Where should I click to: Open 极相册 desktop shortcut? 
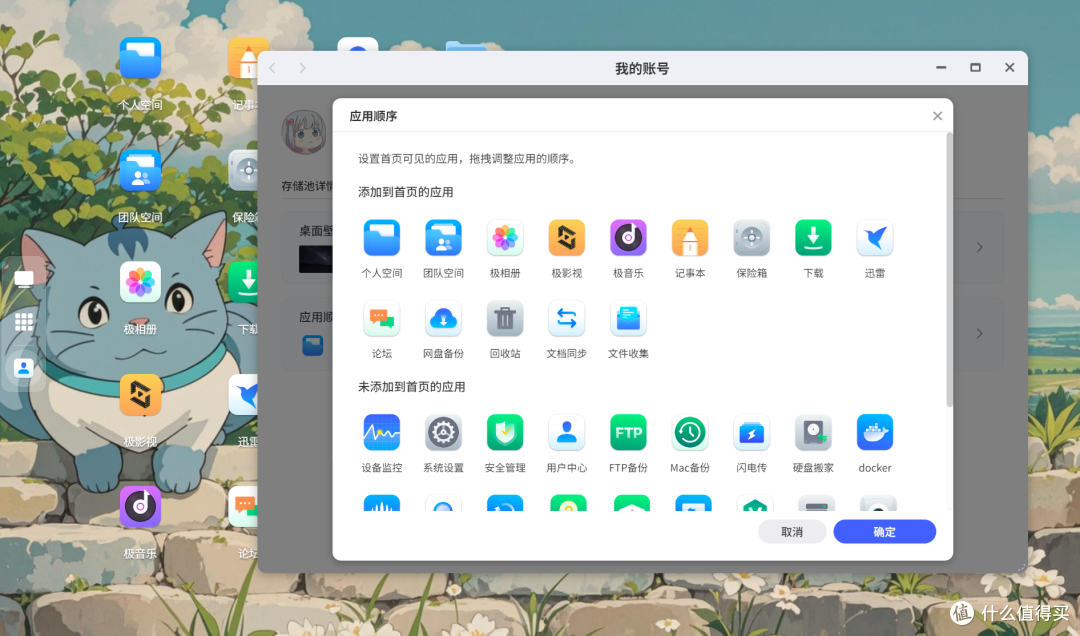(140, 283)
